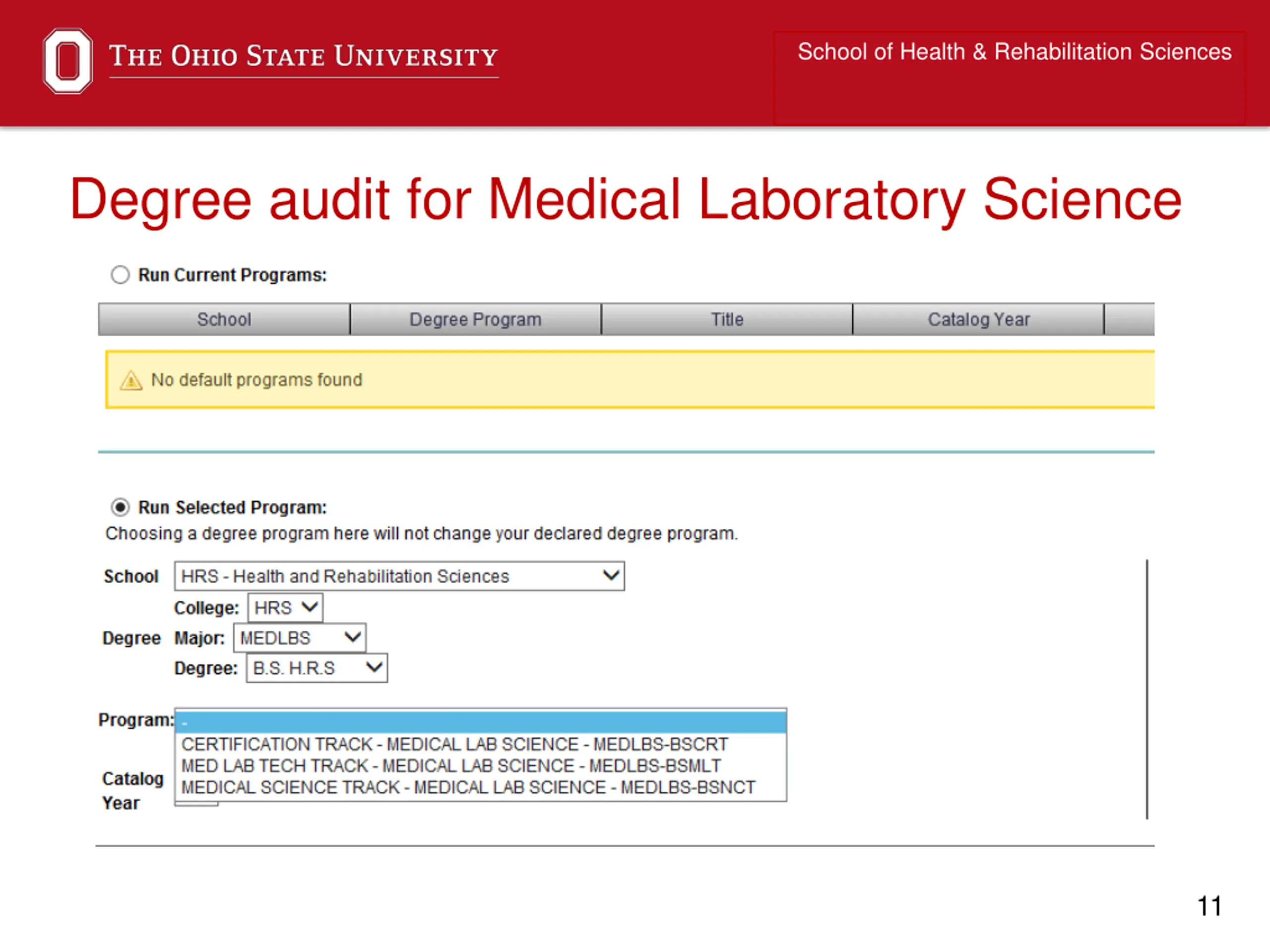Select the Run Current Programs radio button
The height and width of the screenshot is (952, 1270).
120,275
